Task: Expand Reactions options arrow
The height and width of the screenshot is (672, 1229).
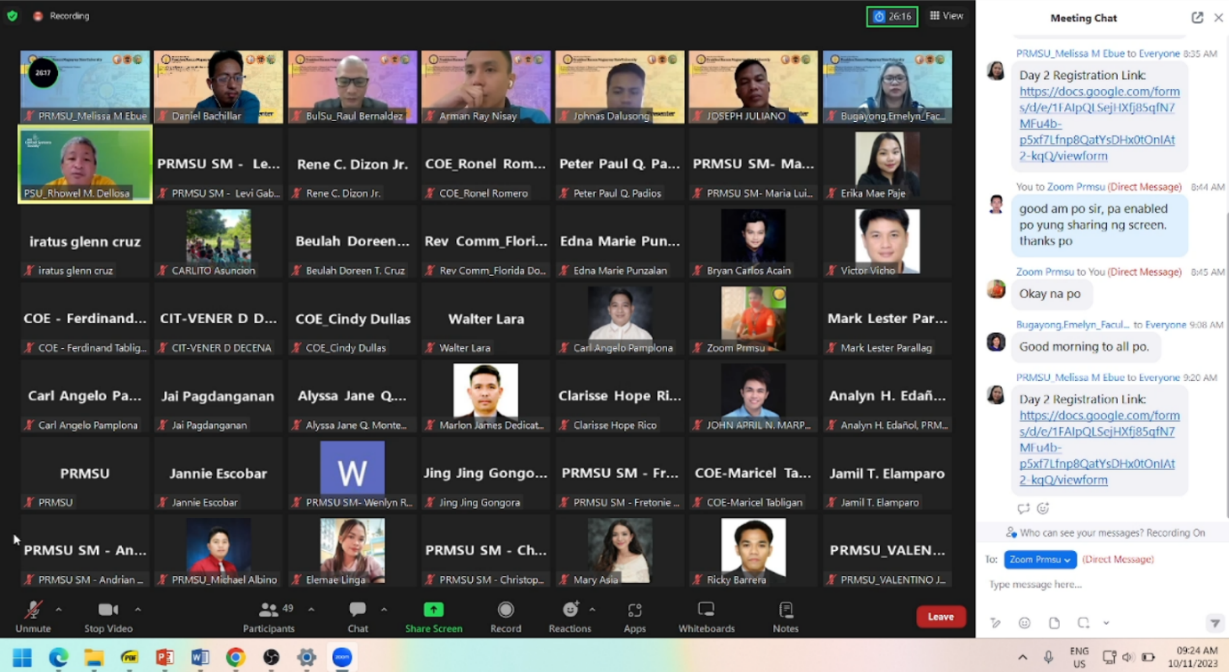Action: point(592,609)
